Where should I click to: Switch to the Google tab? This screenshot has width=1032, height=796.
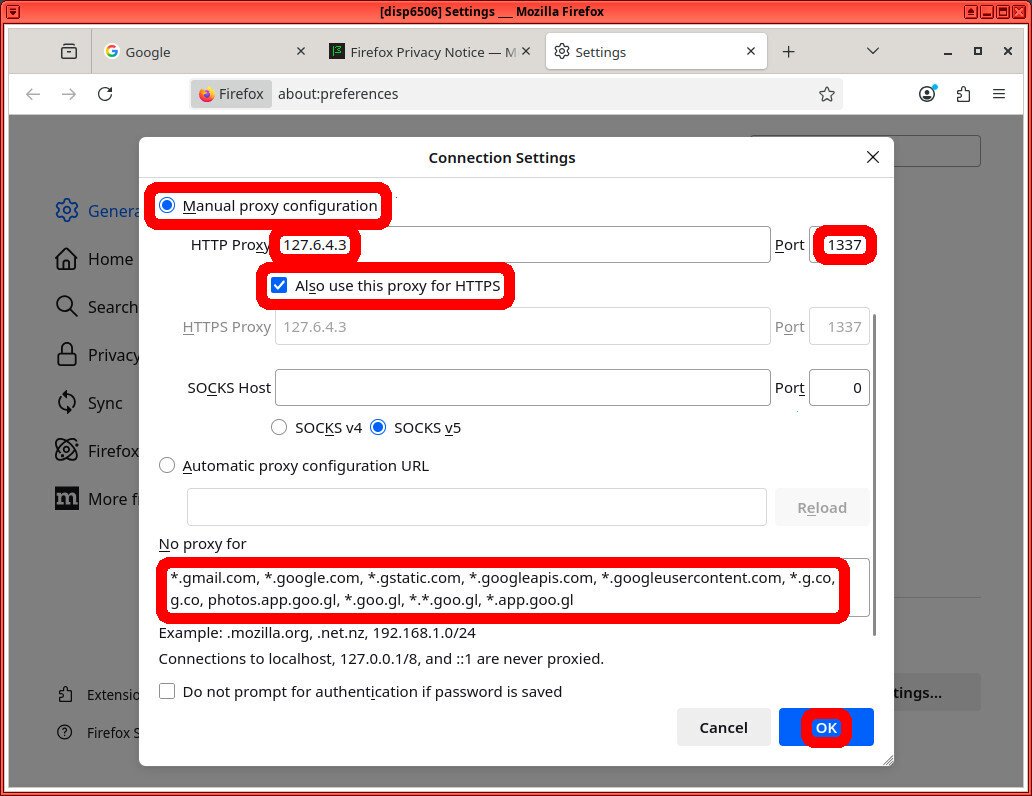tap(190, 51)
